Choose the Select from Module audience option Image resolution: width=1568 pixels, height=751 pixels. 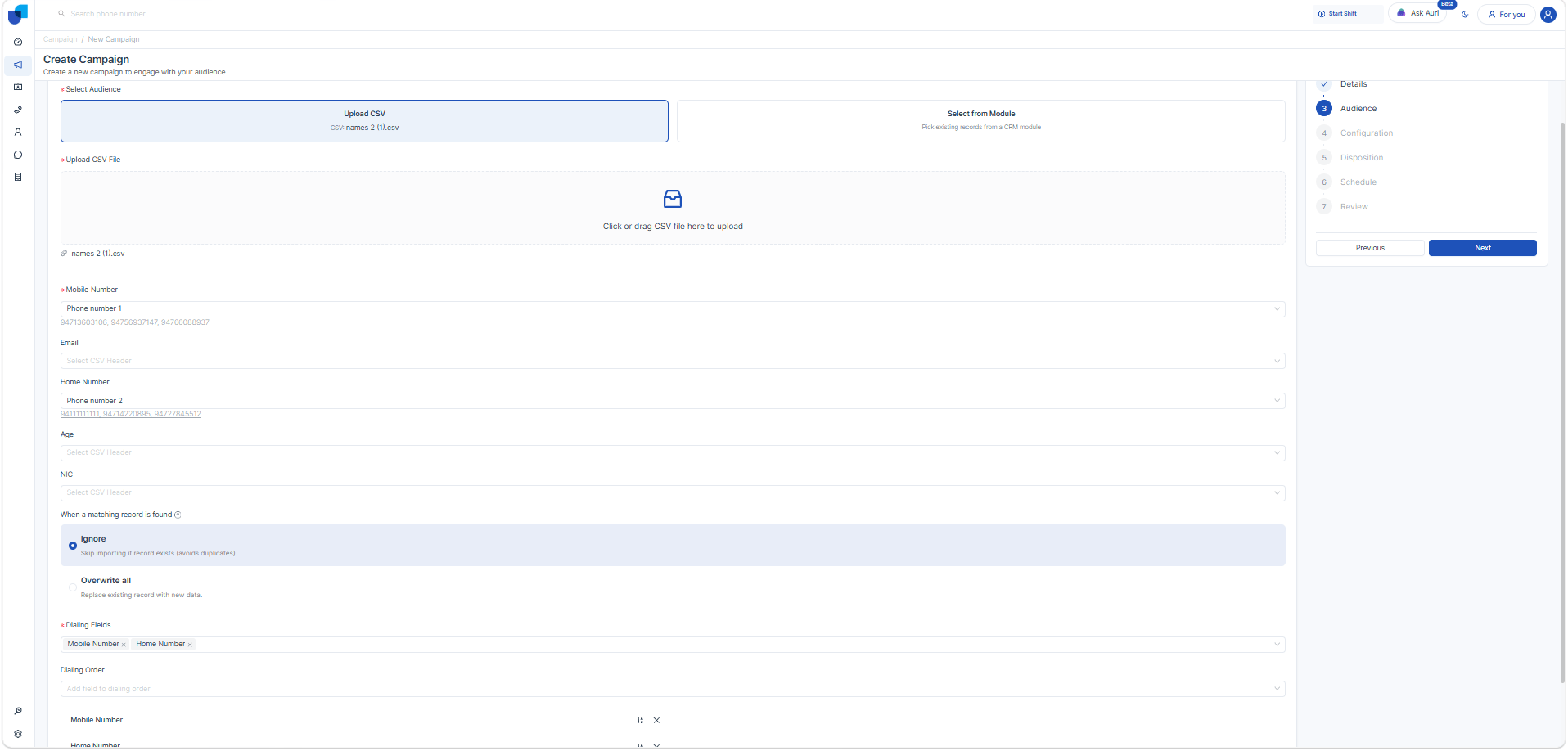pos(980,120)
